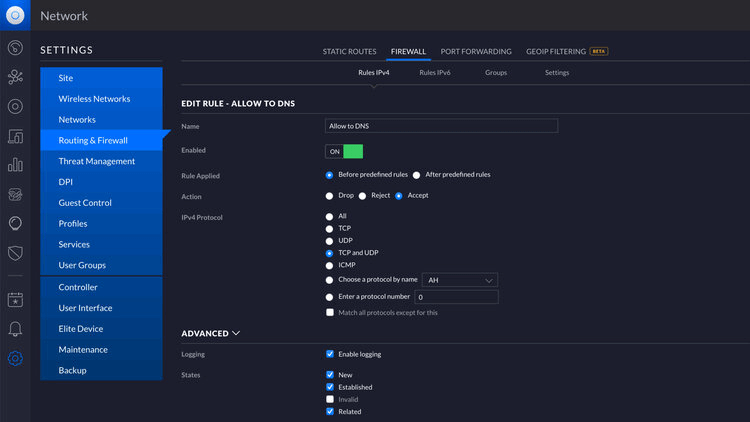
Task: Open the Topology icon in sidebar
Action: pos(15,77)
